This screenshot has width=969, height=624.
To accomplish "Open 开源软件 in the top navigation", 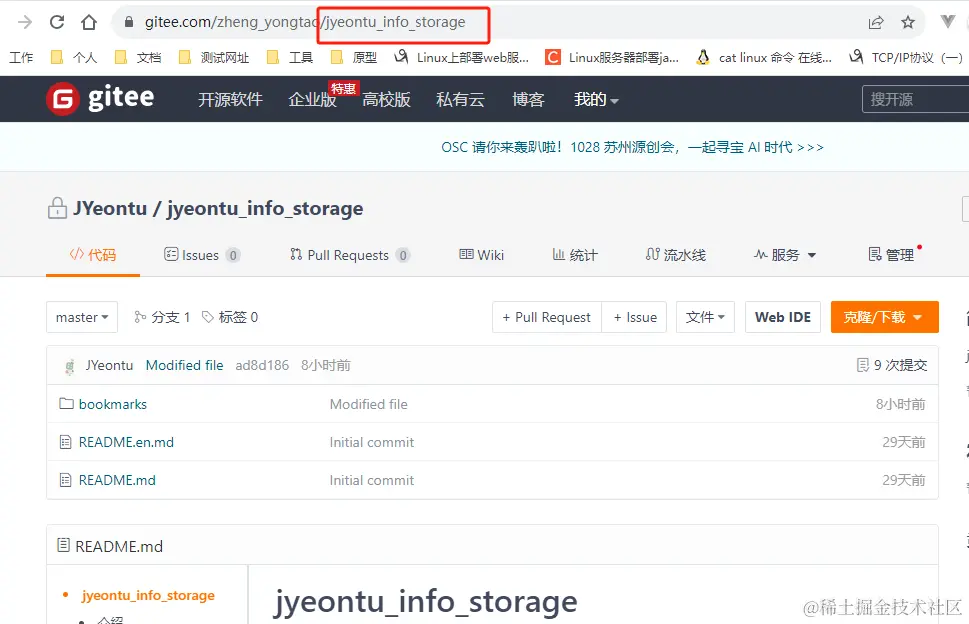I will (230, 99).
